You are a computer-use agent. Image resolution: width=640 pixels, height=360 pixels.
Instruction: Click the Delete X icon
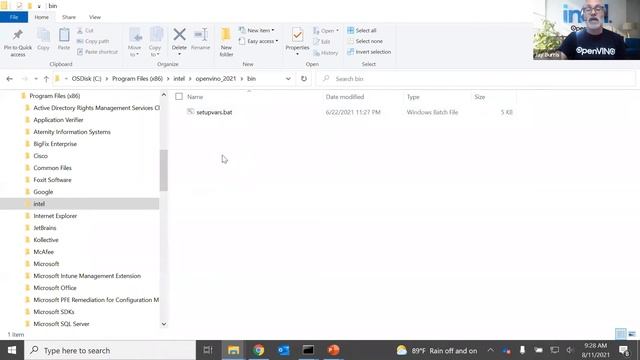click(x=179, y=35)
